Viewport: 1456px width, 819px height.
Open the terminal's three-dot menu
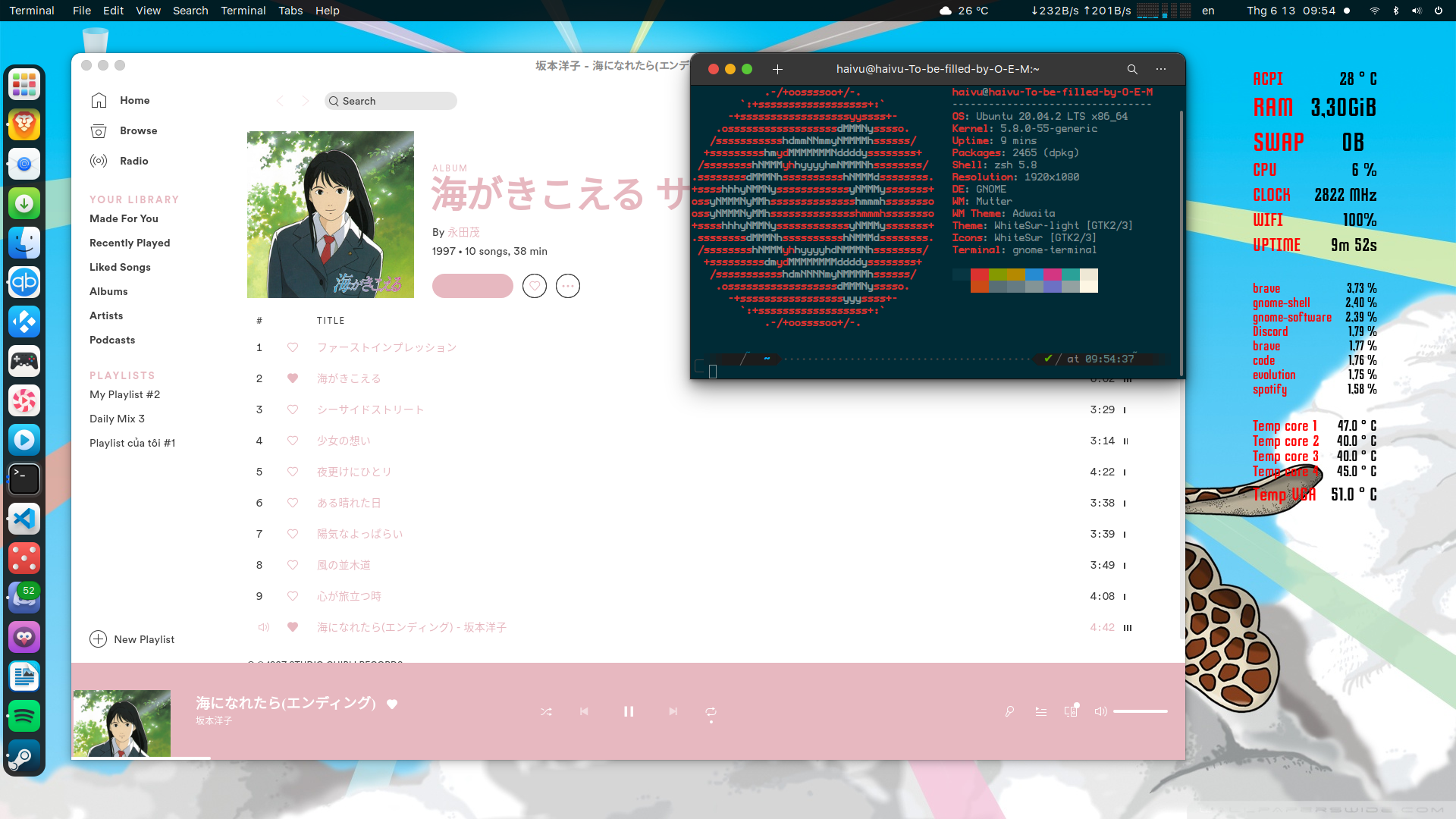point(1161,69)
